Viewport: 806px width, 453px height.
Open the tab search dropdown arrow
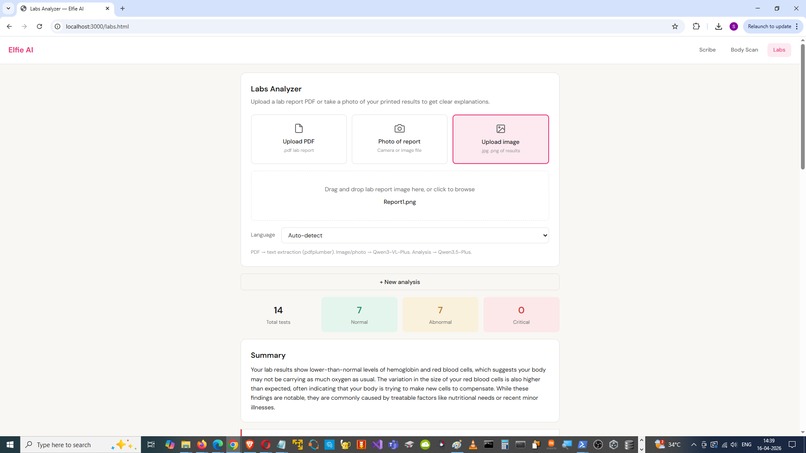point(8,8)
